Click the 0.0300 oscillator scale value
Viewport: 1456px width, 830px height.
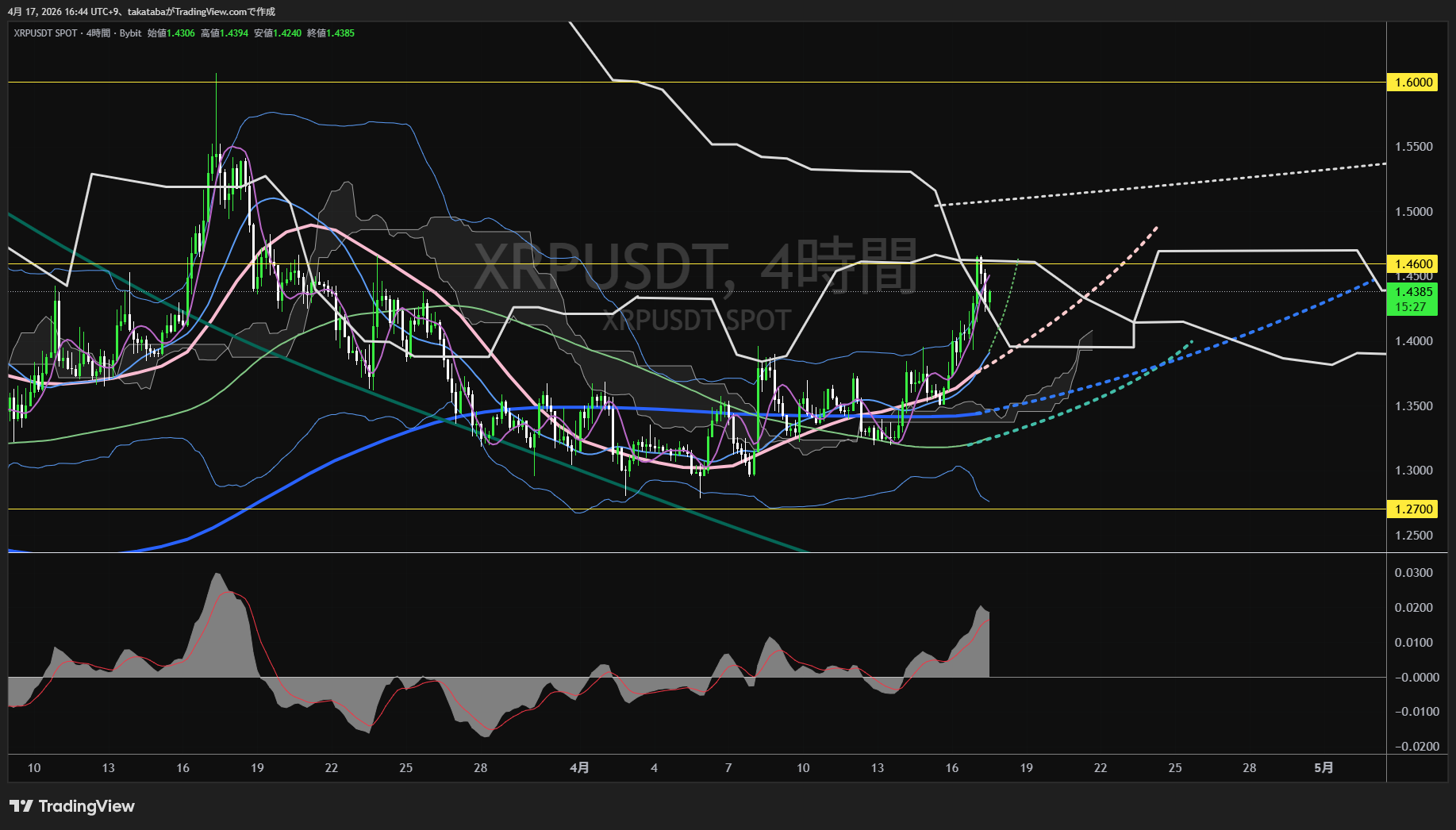(1413, 573)
